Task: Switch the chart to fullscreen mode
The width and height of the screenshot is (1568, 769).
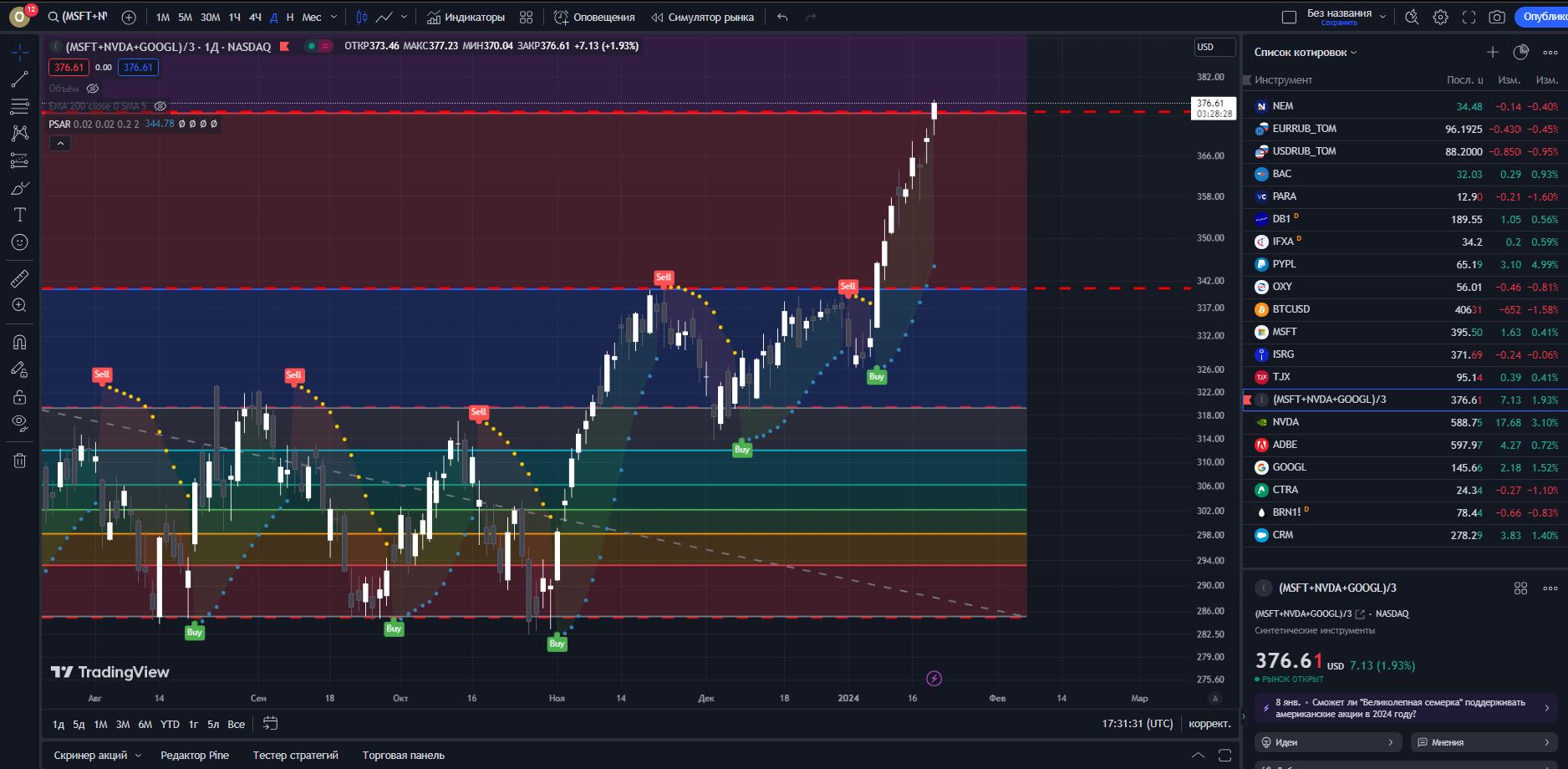Action: 1469,17
